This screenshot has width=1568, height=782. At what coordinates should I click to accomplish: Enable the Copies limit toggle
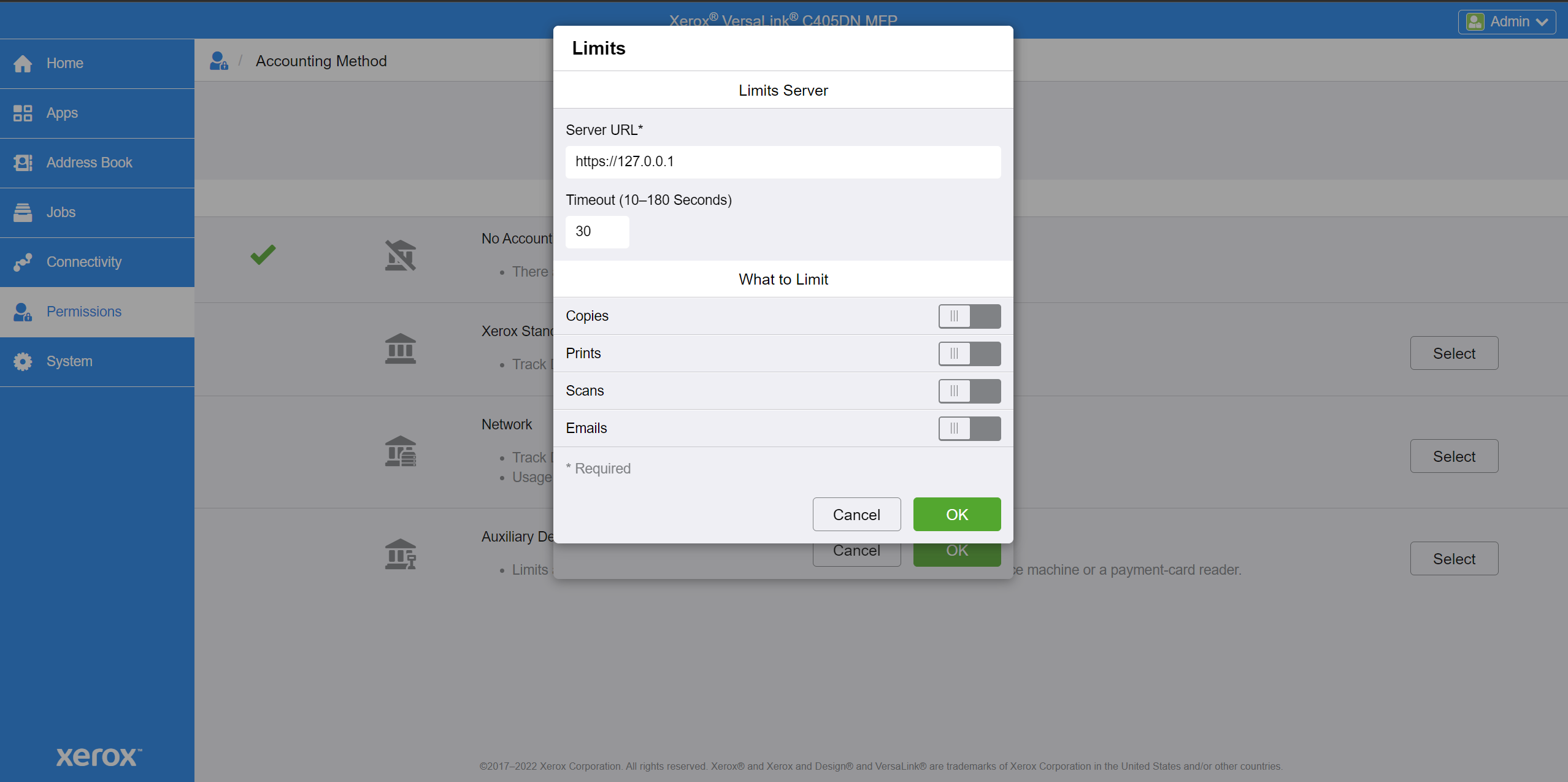(x=969, y=316)
